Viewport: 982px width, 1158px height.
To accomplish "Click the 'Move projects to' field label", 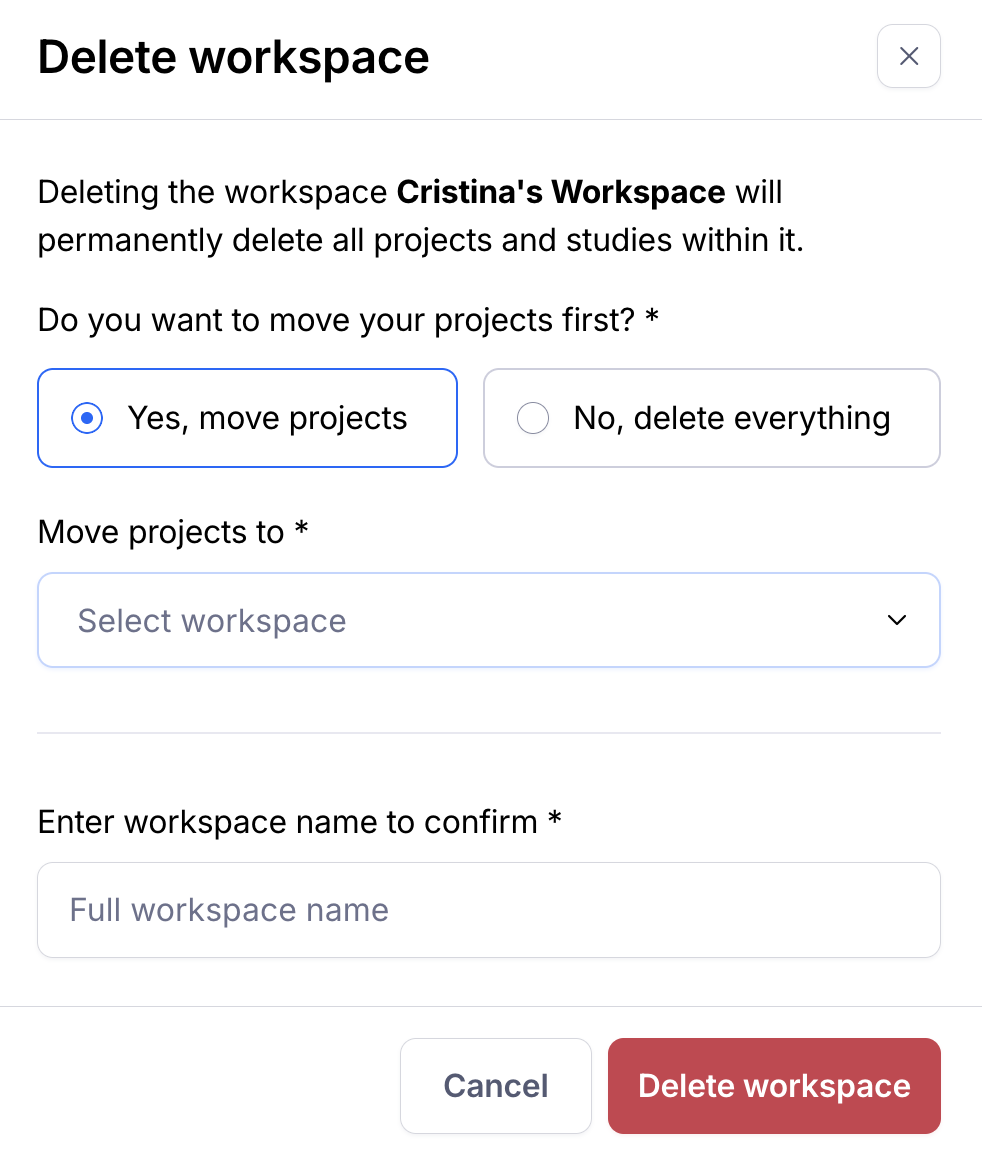I will click(x=161, y=532).
